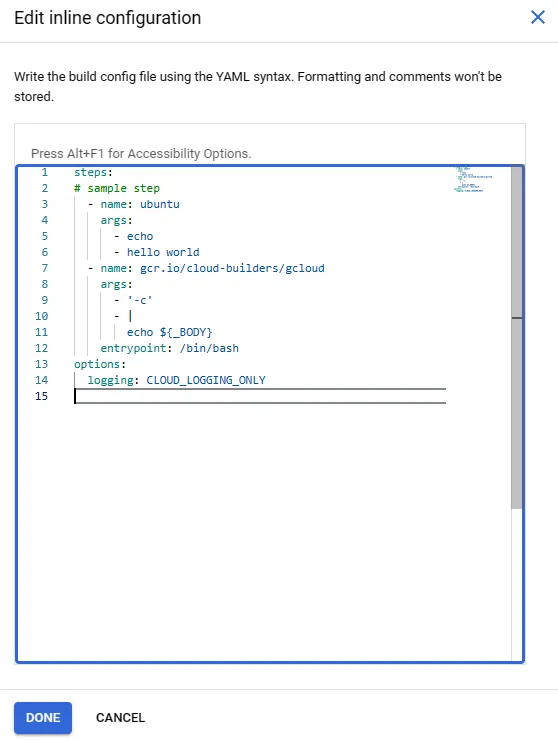Click line number 13 in gutter
558x743 pixels.
tap(42, 364)
